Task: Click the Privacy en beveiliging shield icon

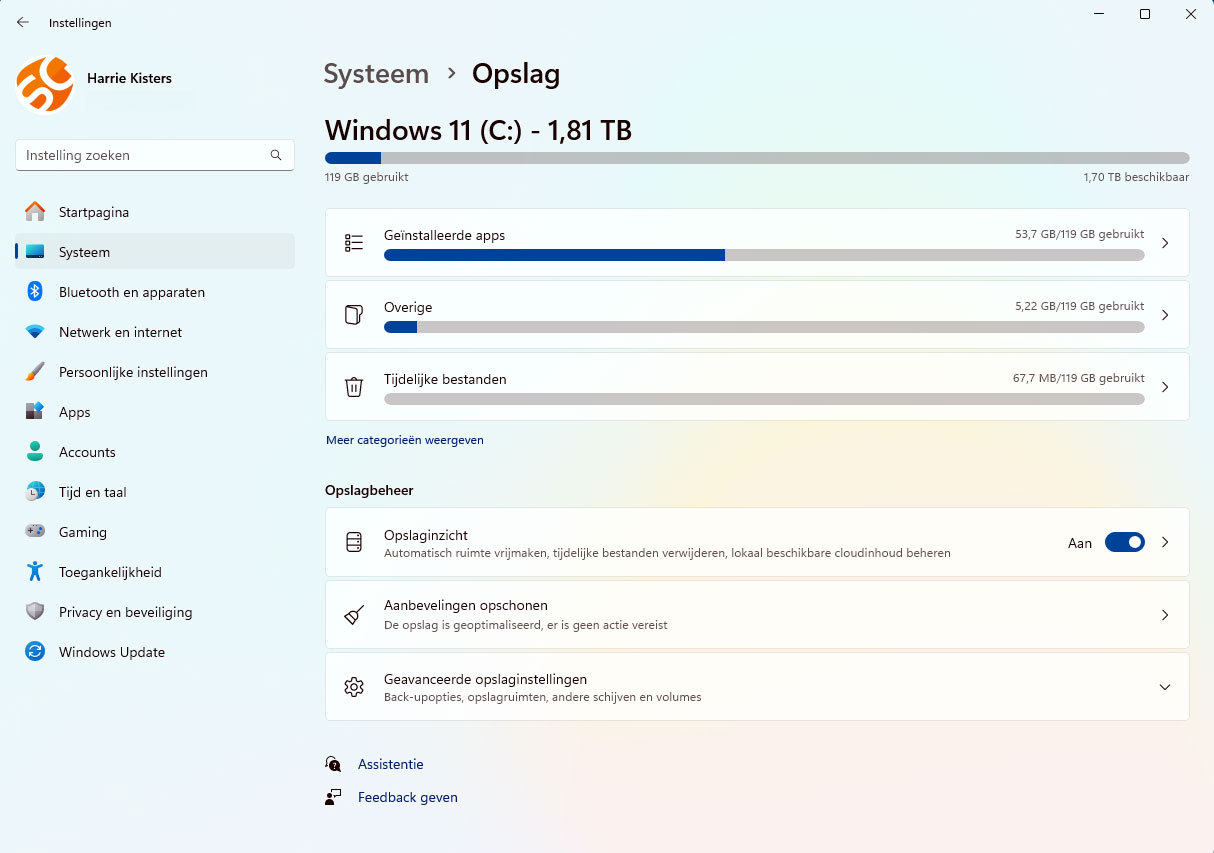Action: (35, 612)
